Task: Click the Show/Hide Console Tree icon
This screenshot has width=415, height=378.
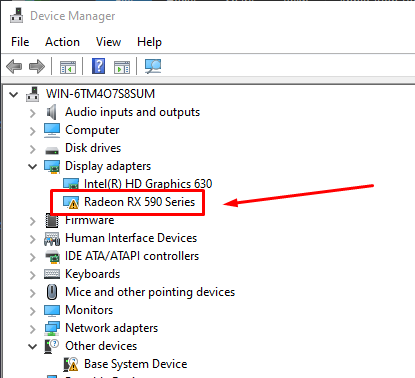Action: tap(68, 67)
